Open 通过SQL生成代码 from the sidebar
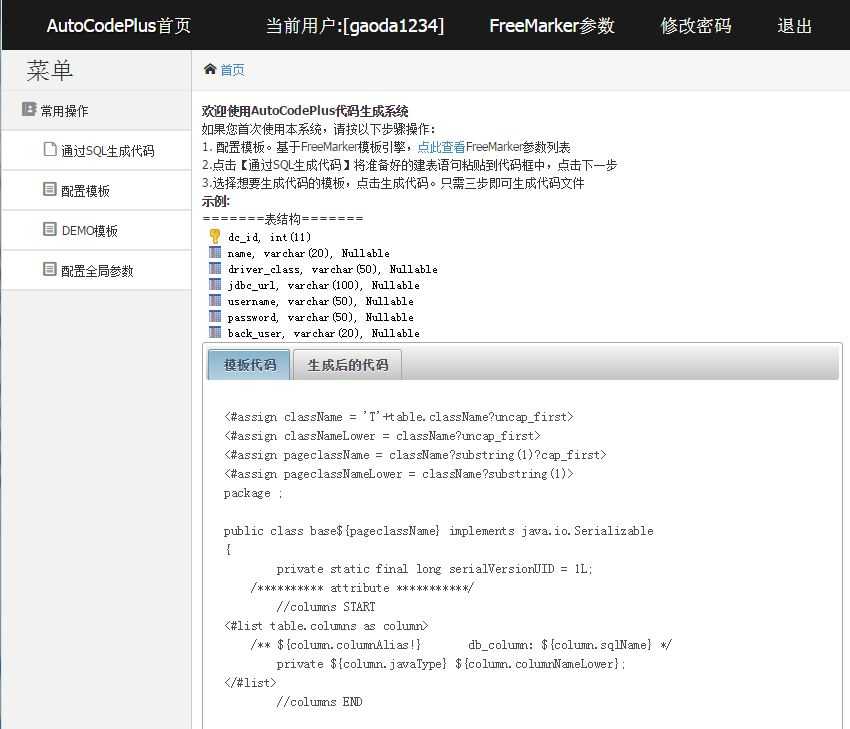This screenshot has height=729, width=850. pyautogui.click(x=107, y=151)
